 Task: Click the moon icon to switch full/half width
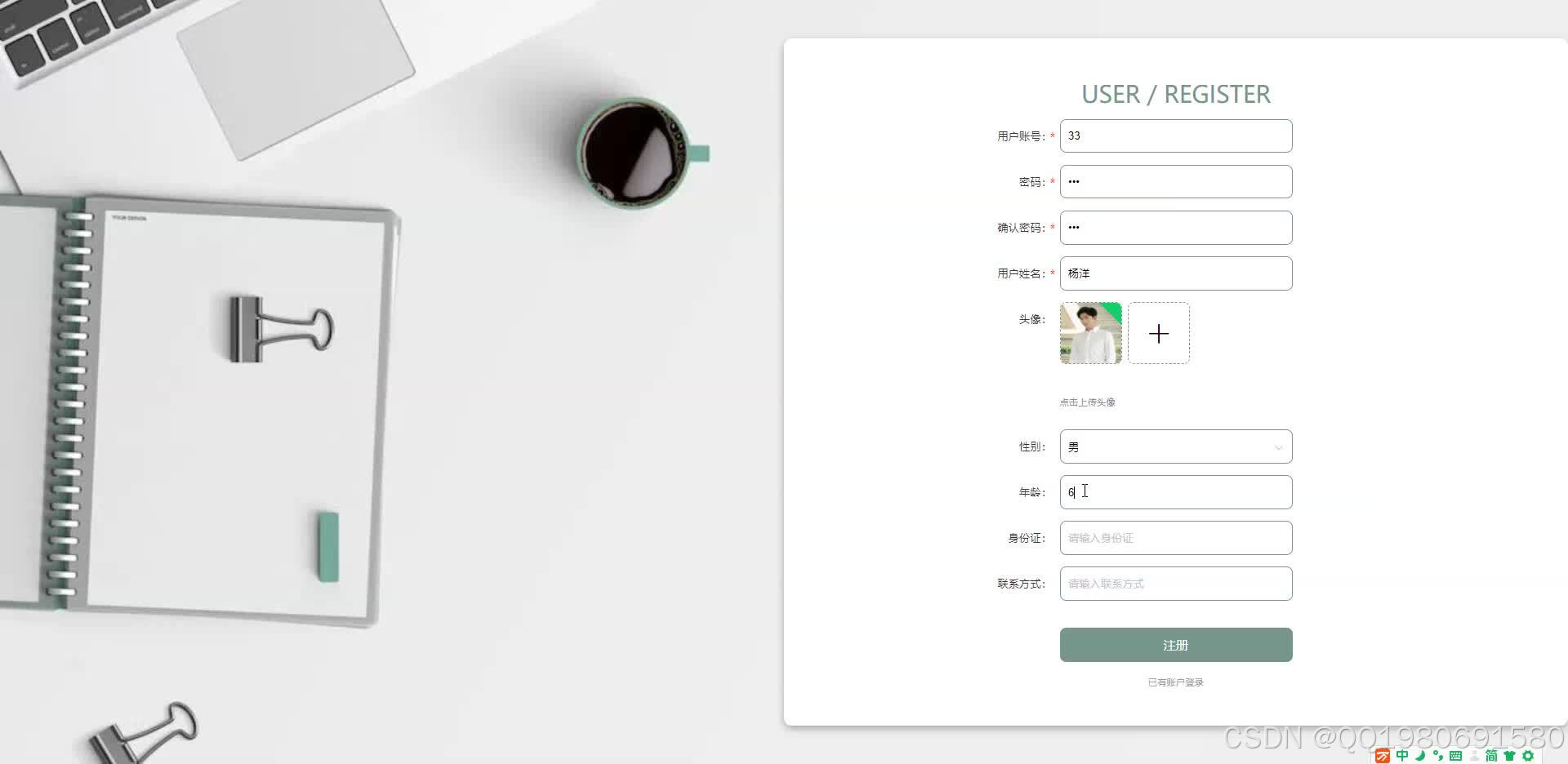tap(1419, 755)
